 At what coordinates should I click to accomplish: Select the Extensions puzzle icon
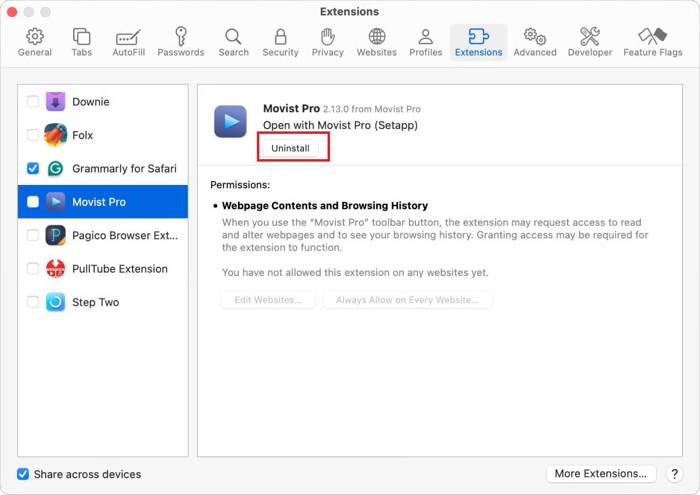coord(479,37)
